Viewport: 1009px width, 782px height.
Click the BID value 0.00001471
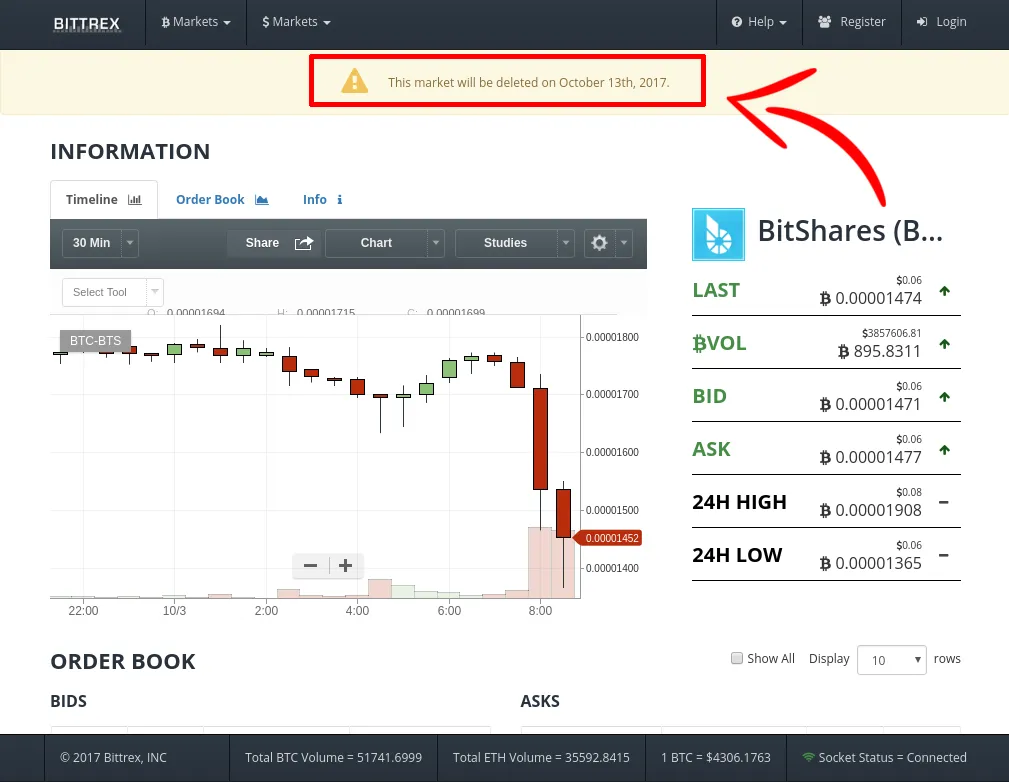871,404
